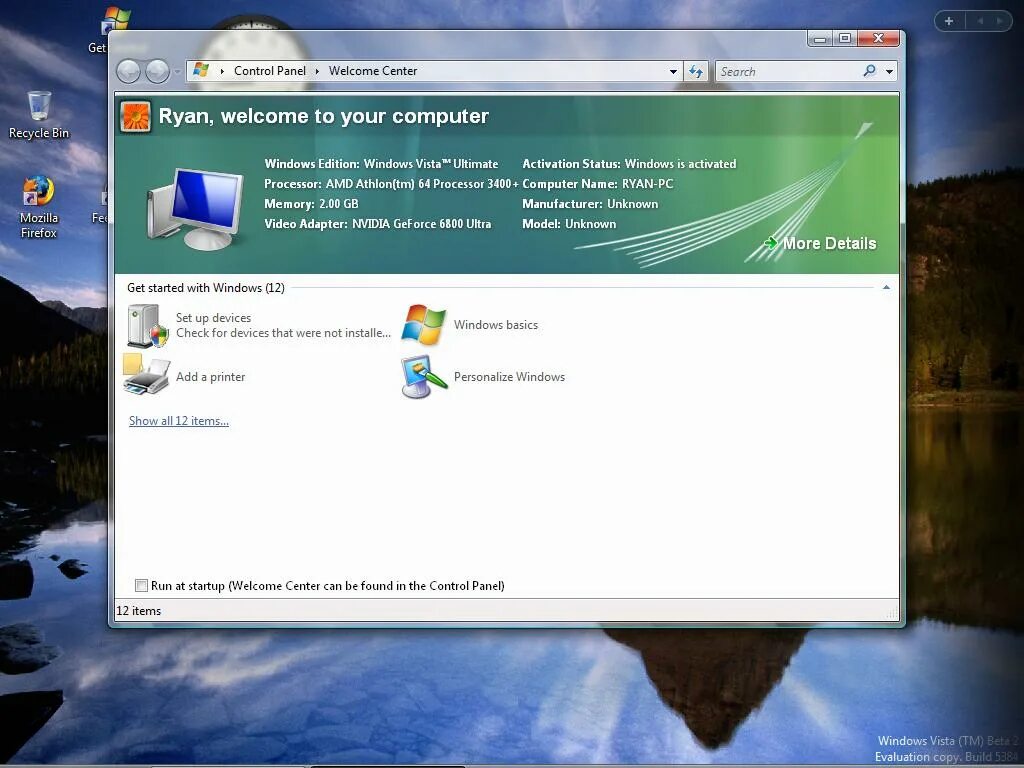The image size is (1024, 768).
Task: Click Show all 12 items link
Action: click(x=178, y=420)
